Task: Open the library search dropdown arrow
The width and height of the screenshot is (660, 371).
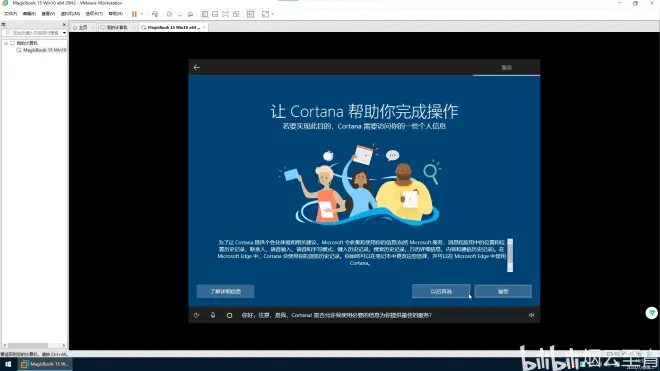Action: pyautogui.click(x=64, y=33)
